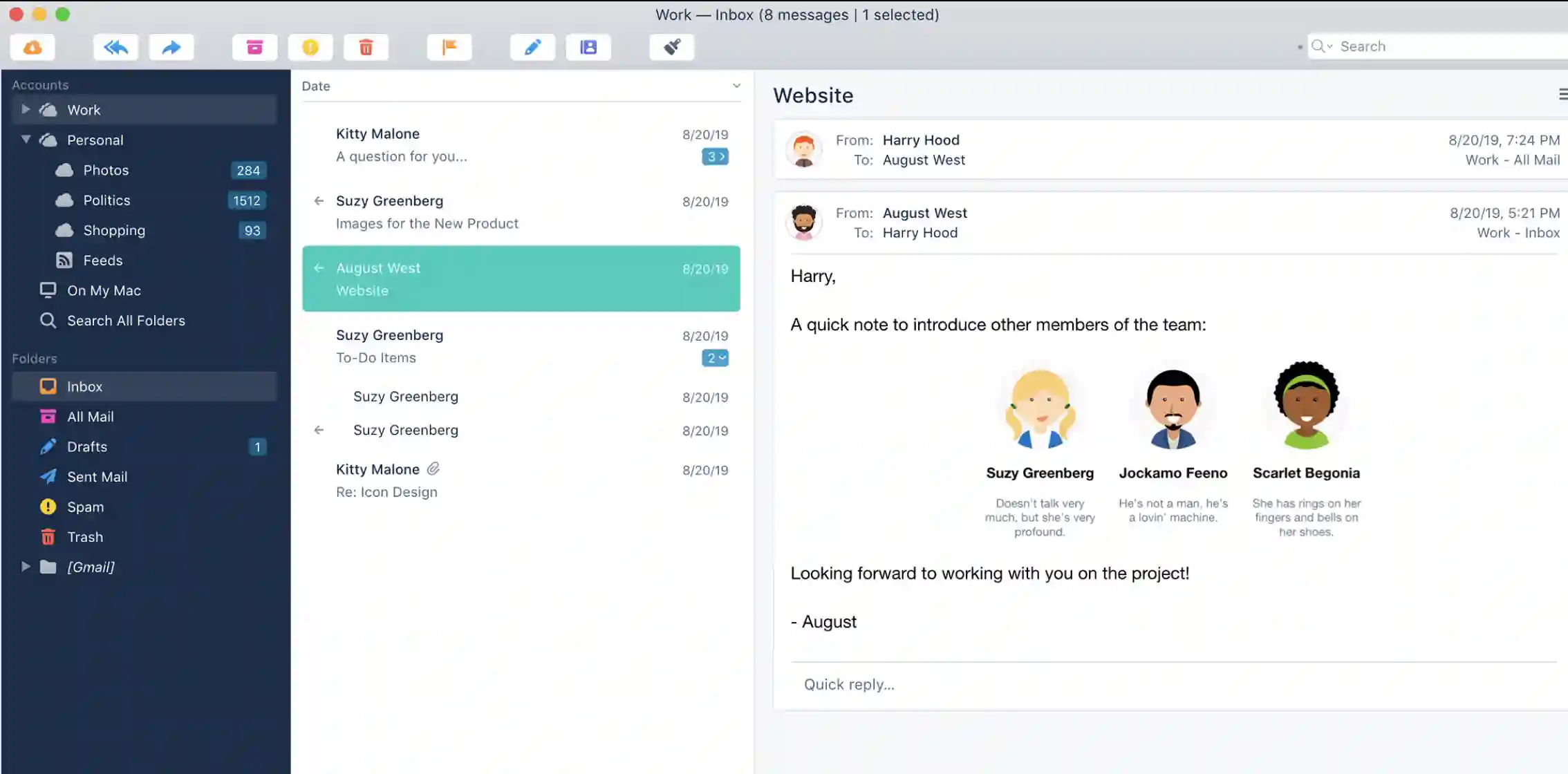Click the Reply All icon in toolbar

pyautogui.click(x=115, y=47)
